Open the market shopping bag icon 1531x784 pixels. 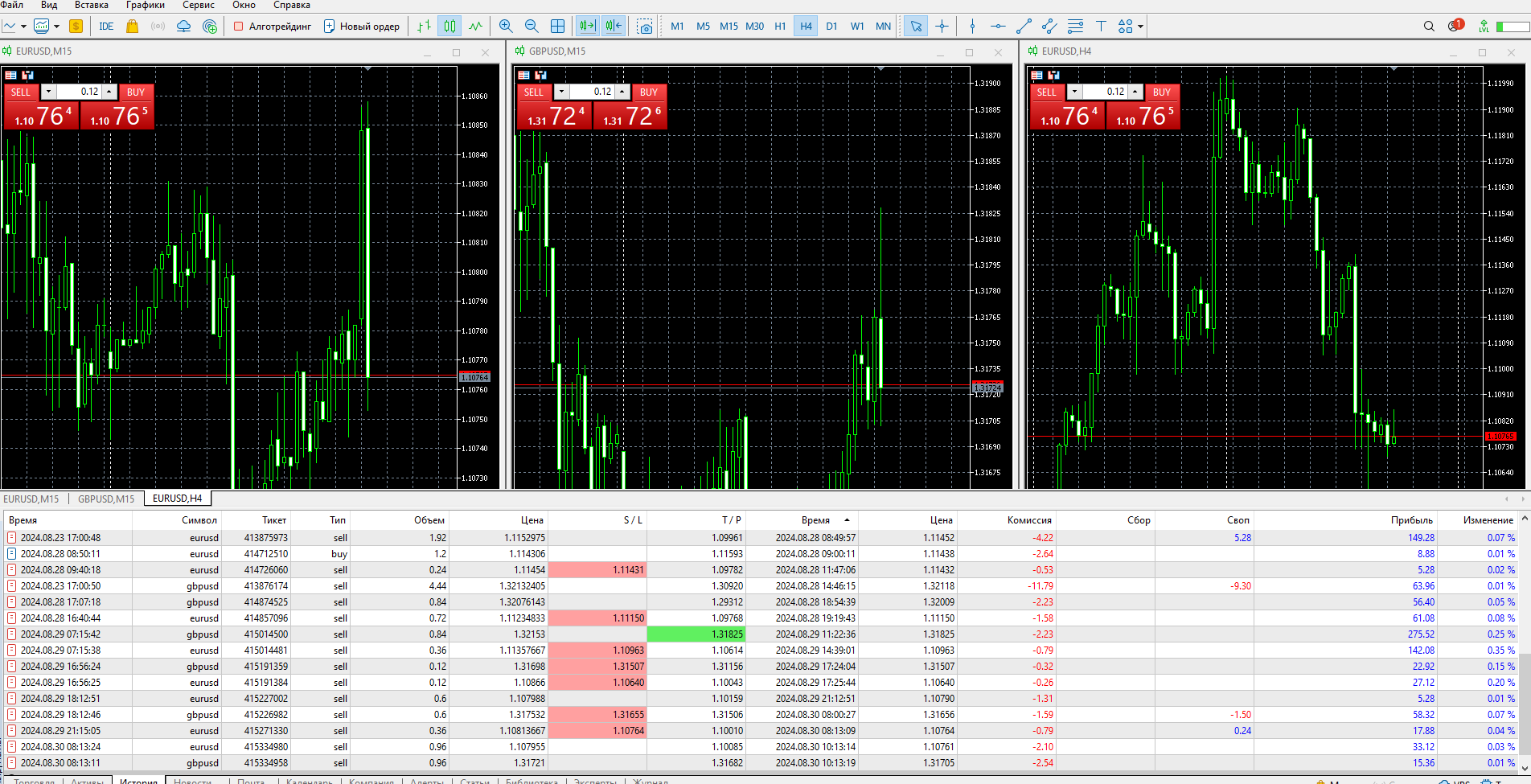[133, 27]
